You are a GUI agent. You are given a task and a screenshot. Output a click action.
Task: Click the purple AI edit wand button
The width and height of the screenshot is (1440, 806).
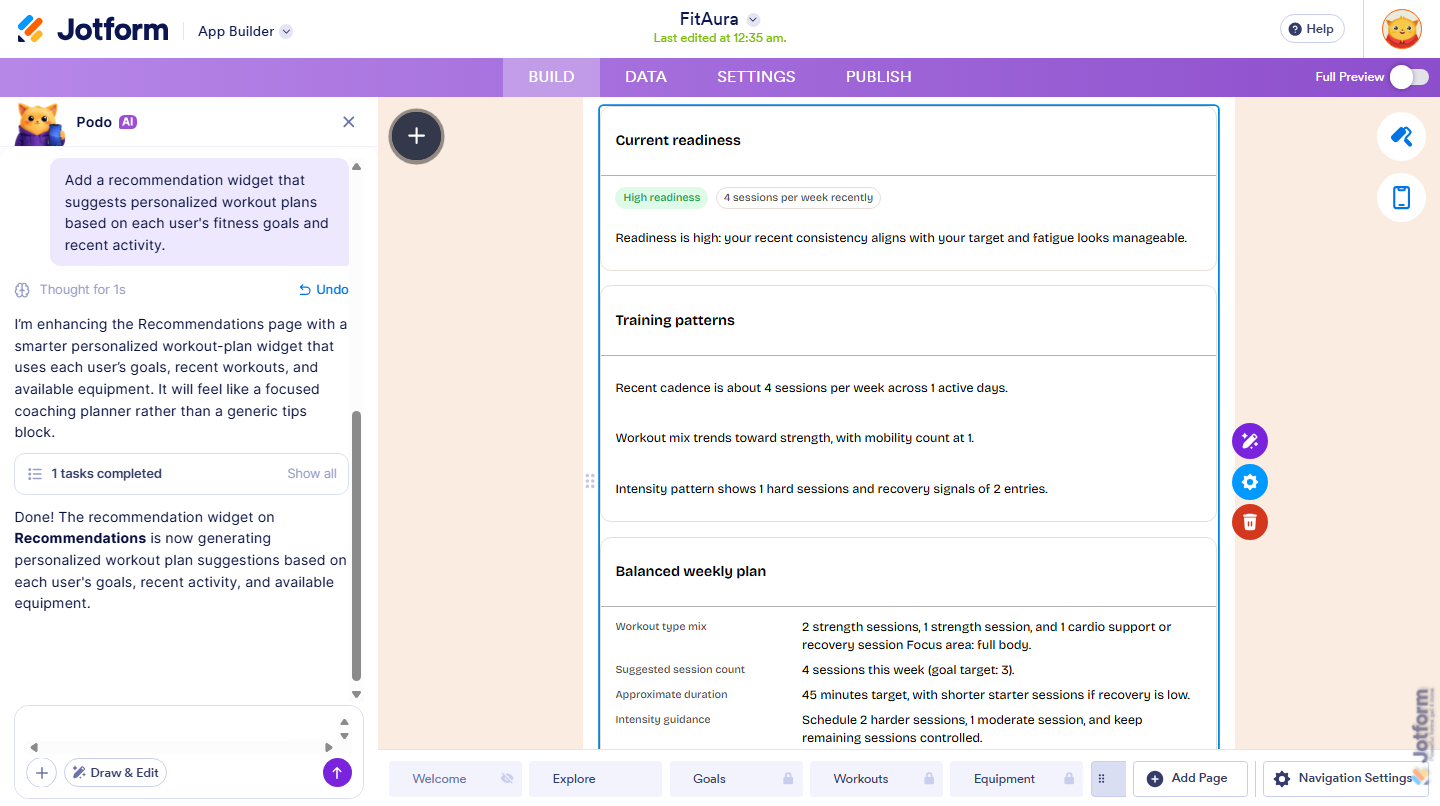point(1250,441)
